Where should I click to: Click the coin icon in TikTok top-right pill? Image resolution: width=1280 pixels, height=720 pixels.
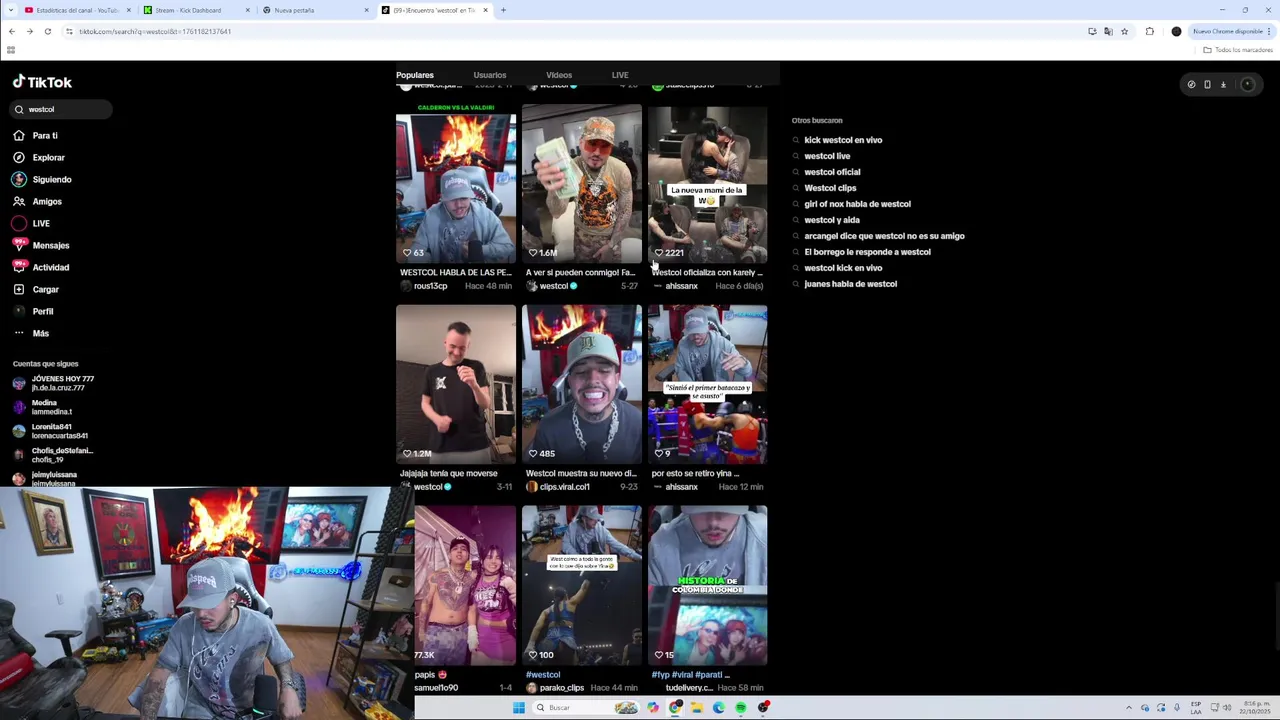click(x=1191, y=85)
